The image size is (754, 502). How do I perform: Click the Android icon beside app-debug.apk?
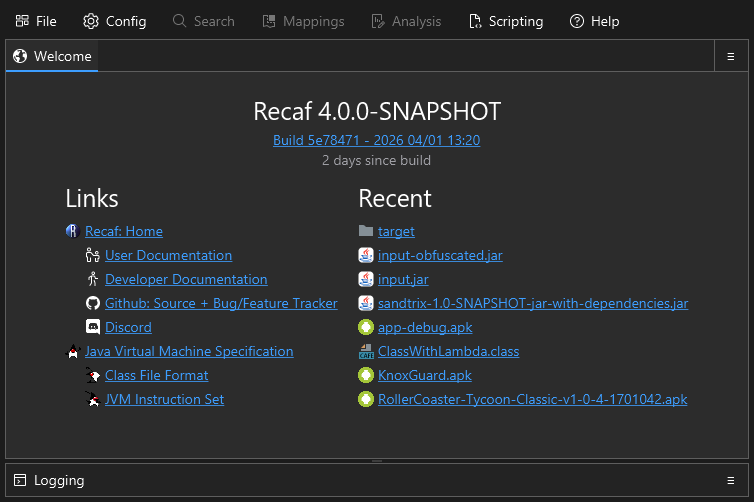(366, 327)
